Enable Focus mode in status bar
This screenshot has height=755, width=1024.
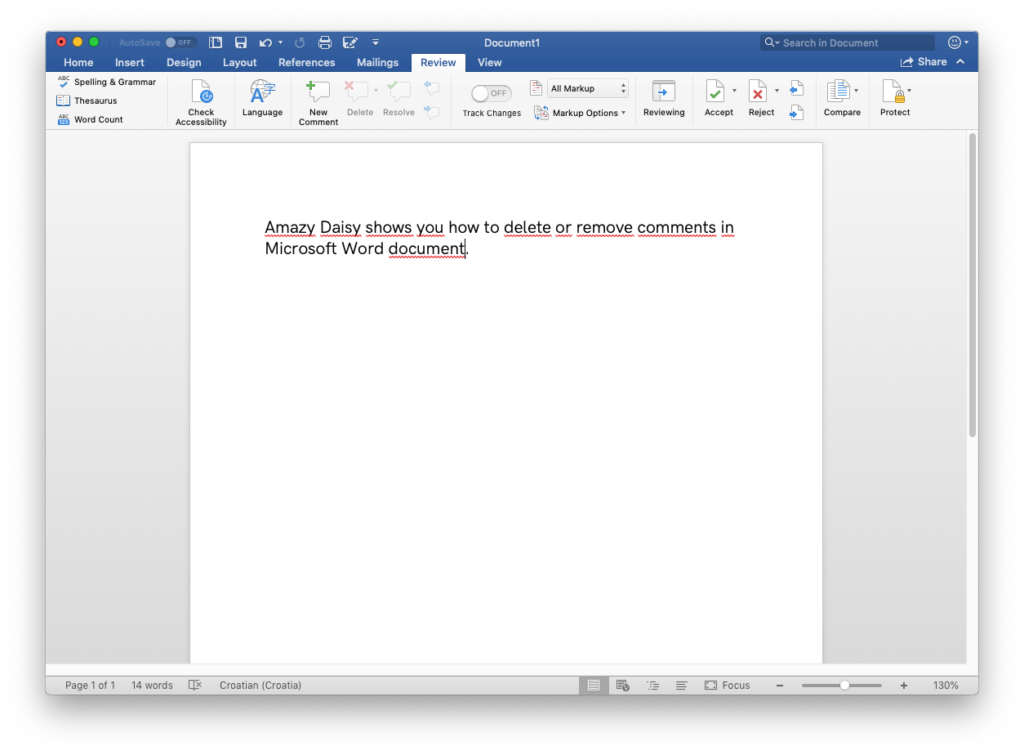click(727, 685)
